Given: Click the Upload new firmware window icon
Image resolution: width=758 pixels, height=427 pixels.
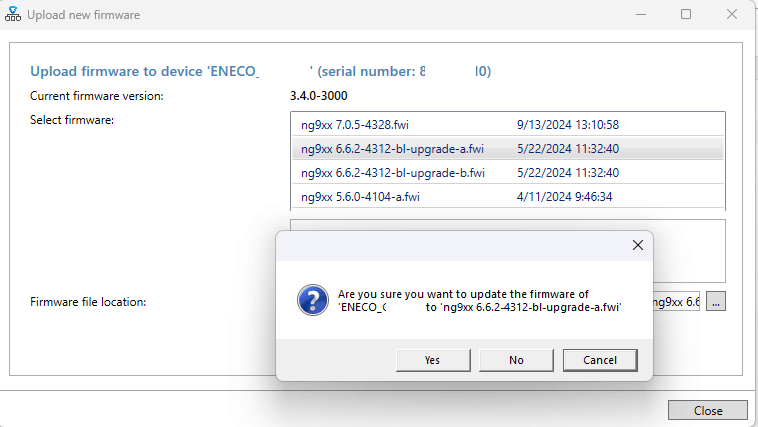Looking at the screenshot, I should click(x=12, y=15).
